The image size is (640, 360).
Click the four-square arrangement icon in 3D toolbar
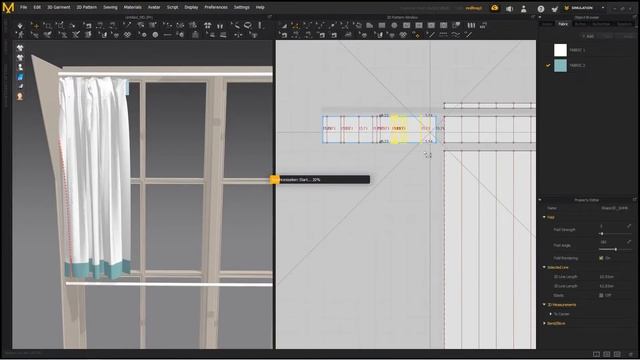click(207, 25)
